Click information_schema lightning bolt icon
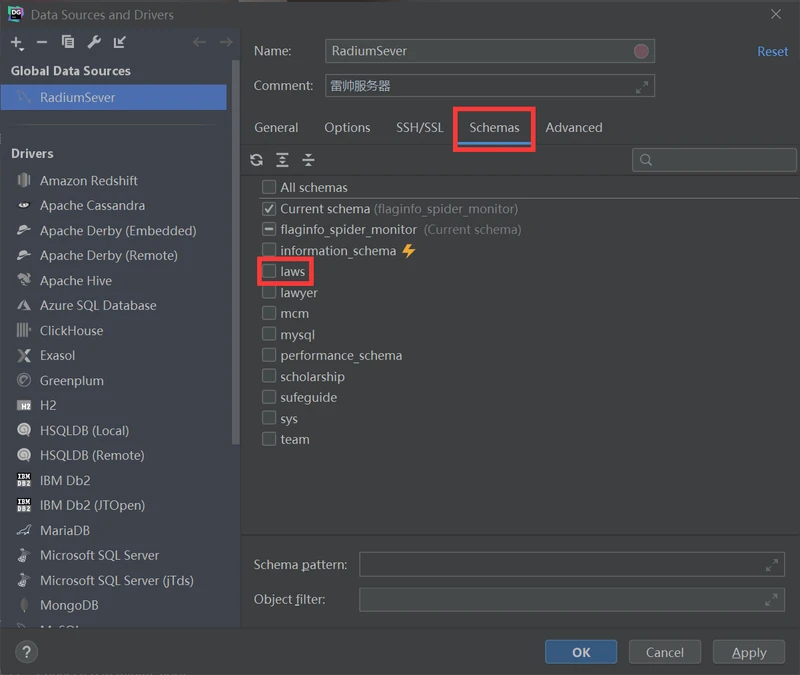 click(x=409, y=251)
